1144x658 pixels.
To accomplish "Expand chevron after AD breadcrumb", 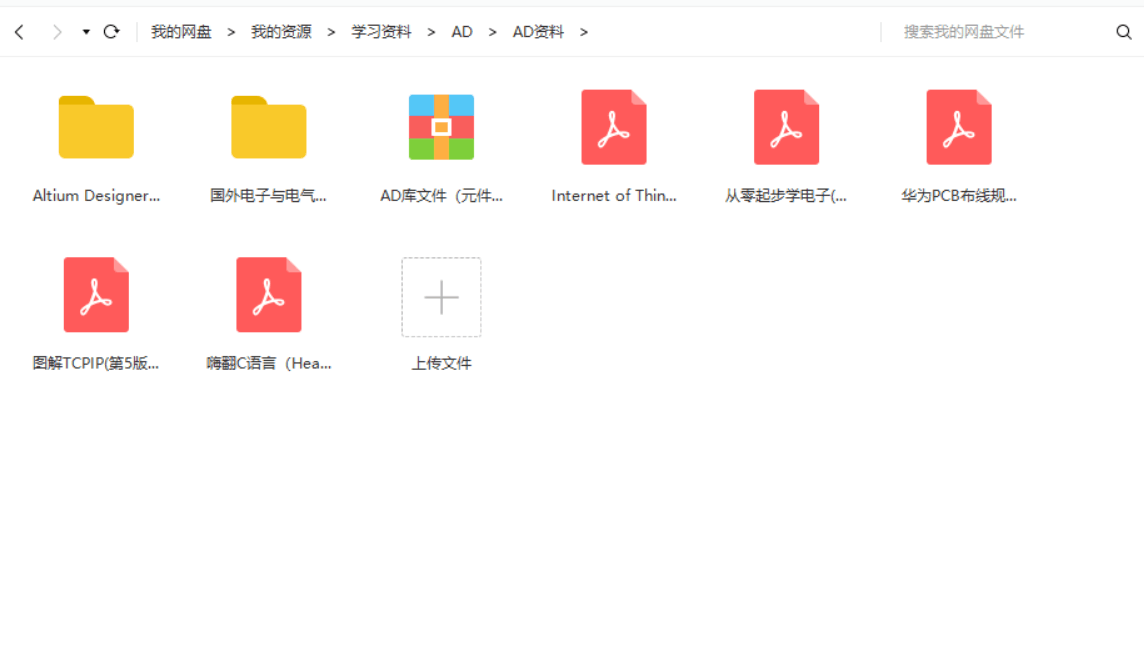I will [493, 32].
